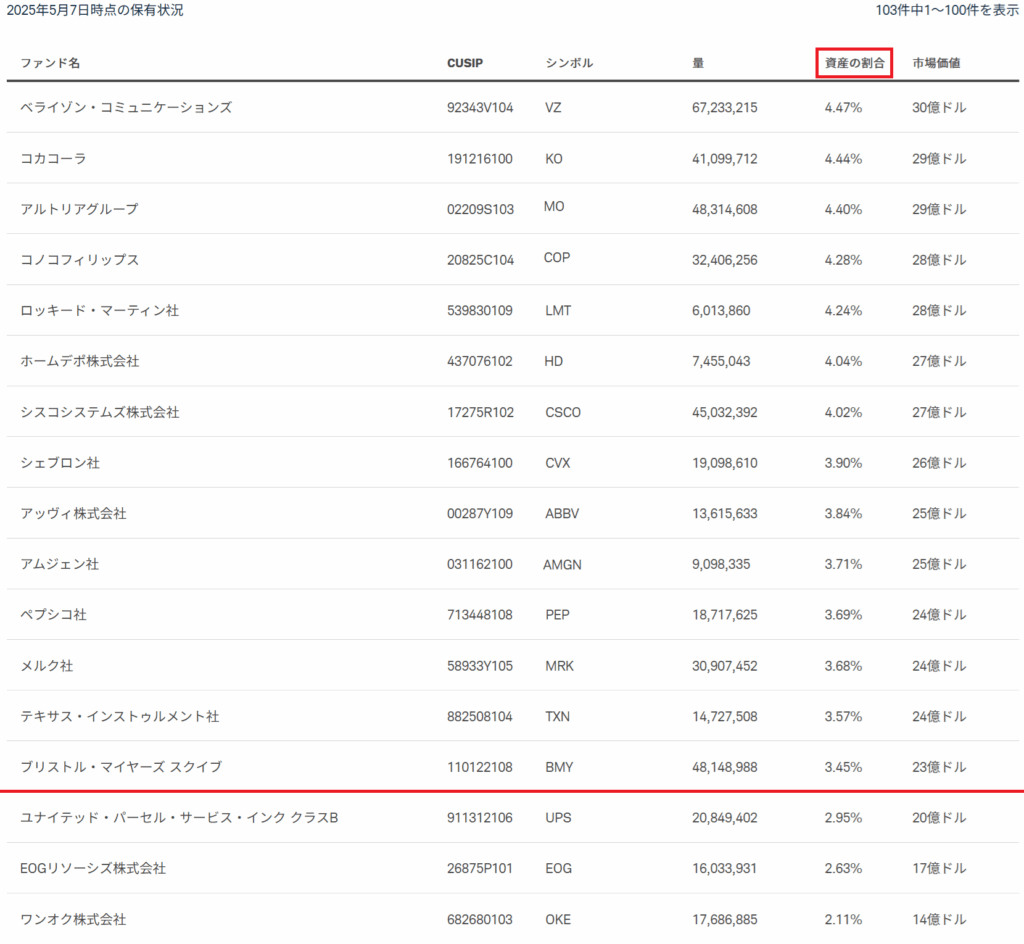Select the シスコシステムズ株式会社 fund name
Screen dimensions: 1024x944
(99, 412)
